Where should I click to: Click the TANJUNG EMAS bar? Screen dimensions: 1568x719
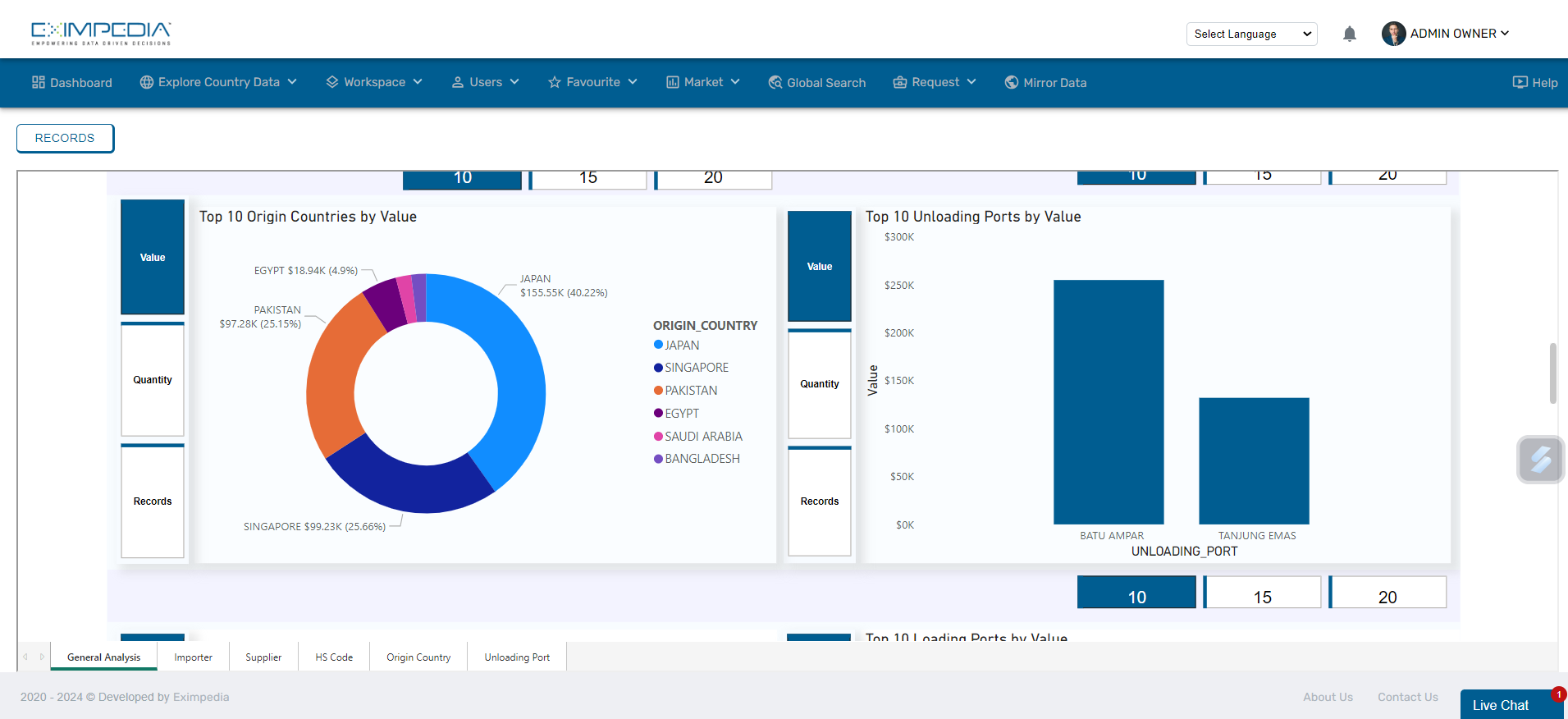pos(1254,461)
